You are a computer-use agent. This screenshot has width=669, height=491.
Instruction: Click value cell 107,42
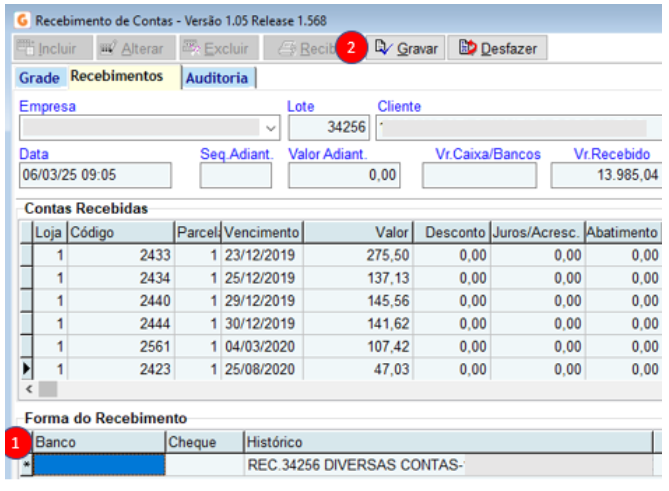point(358,346)
